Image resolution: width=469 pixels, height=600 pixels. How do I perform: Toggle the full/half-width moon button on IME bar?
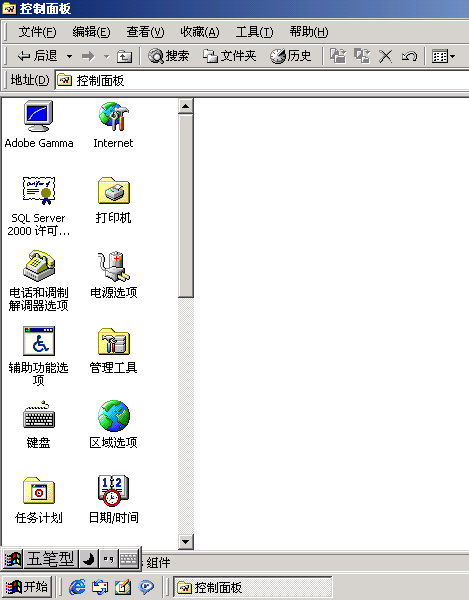tap(89, 559)
